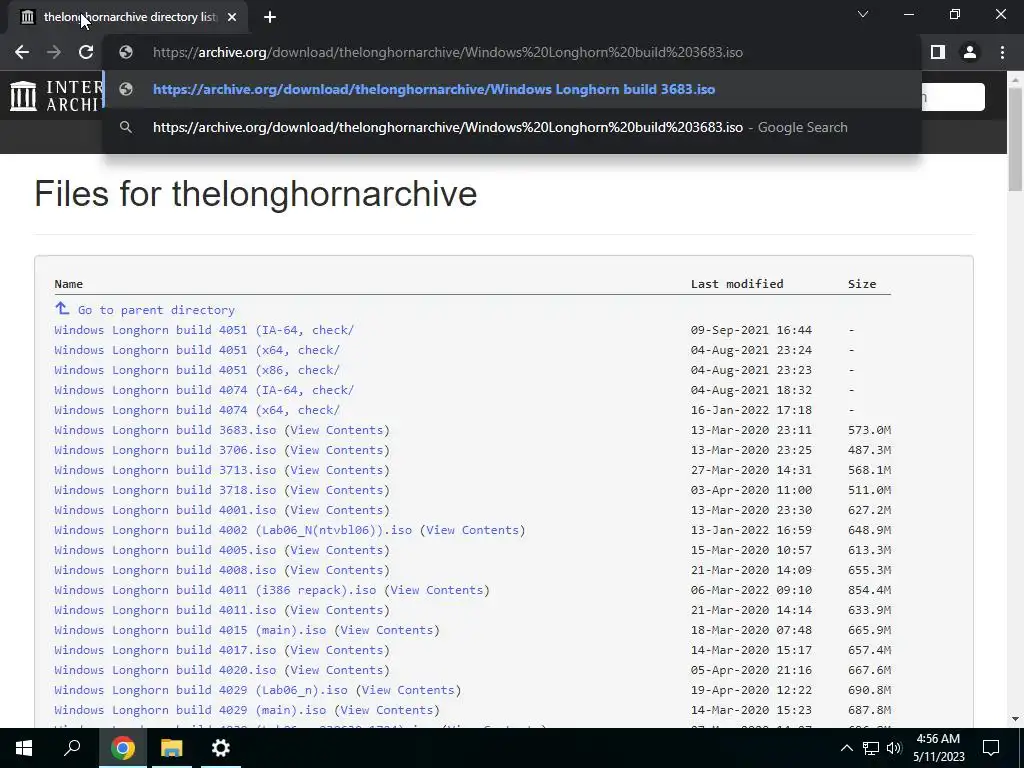
Task: View Contents of build 3713.iso
Action: coord(336,470)
